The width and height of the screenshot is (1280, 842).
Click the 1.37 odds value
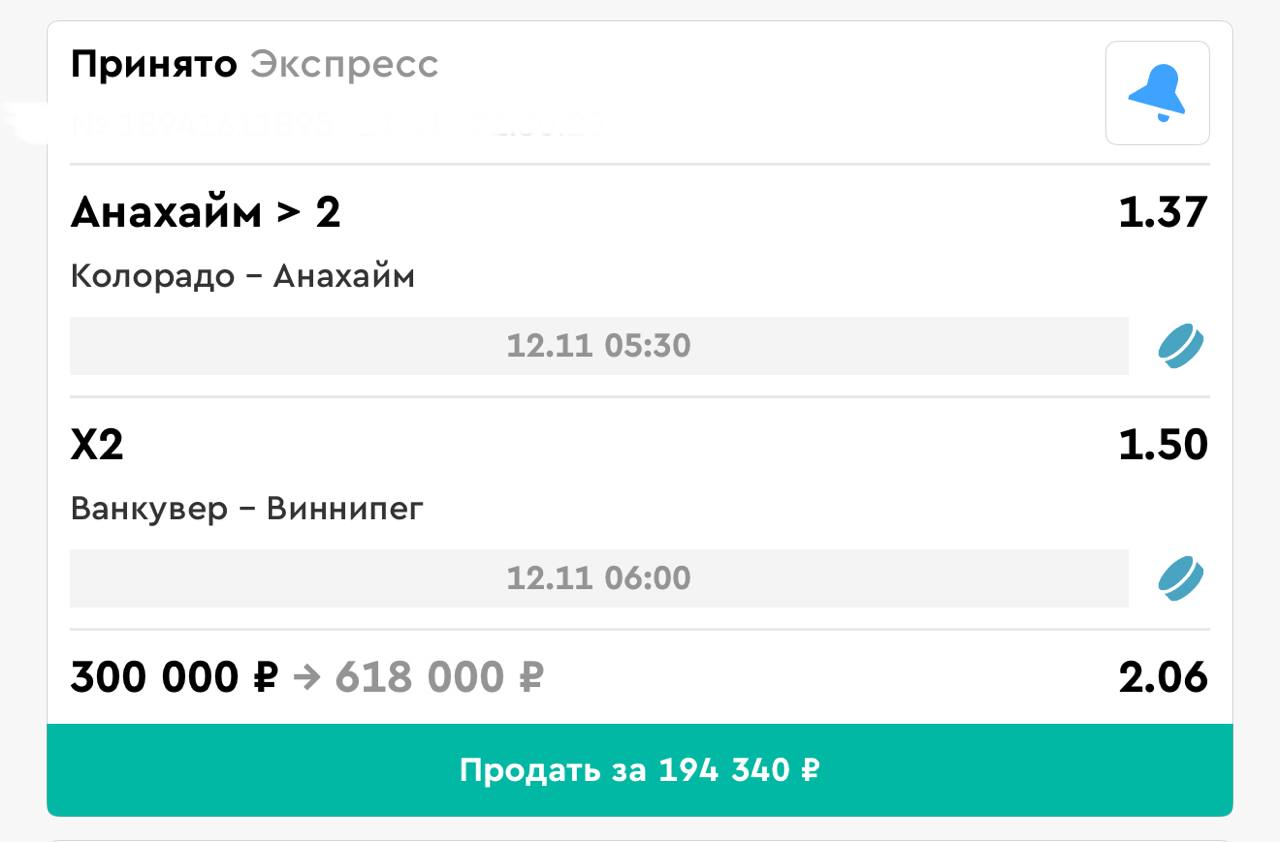click(x=1163, y=213)
